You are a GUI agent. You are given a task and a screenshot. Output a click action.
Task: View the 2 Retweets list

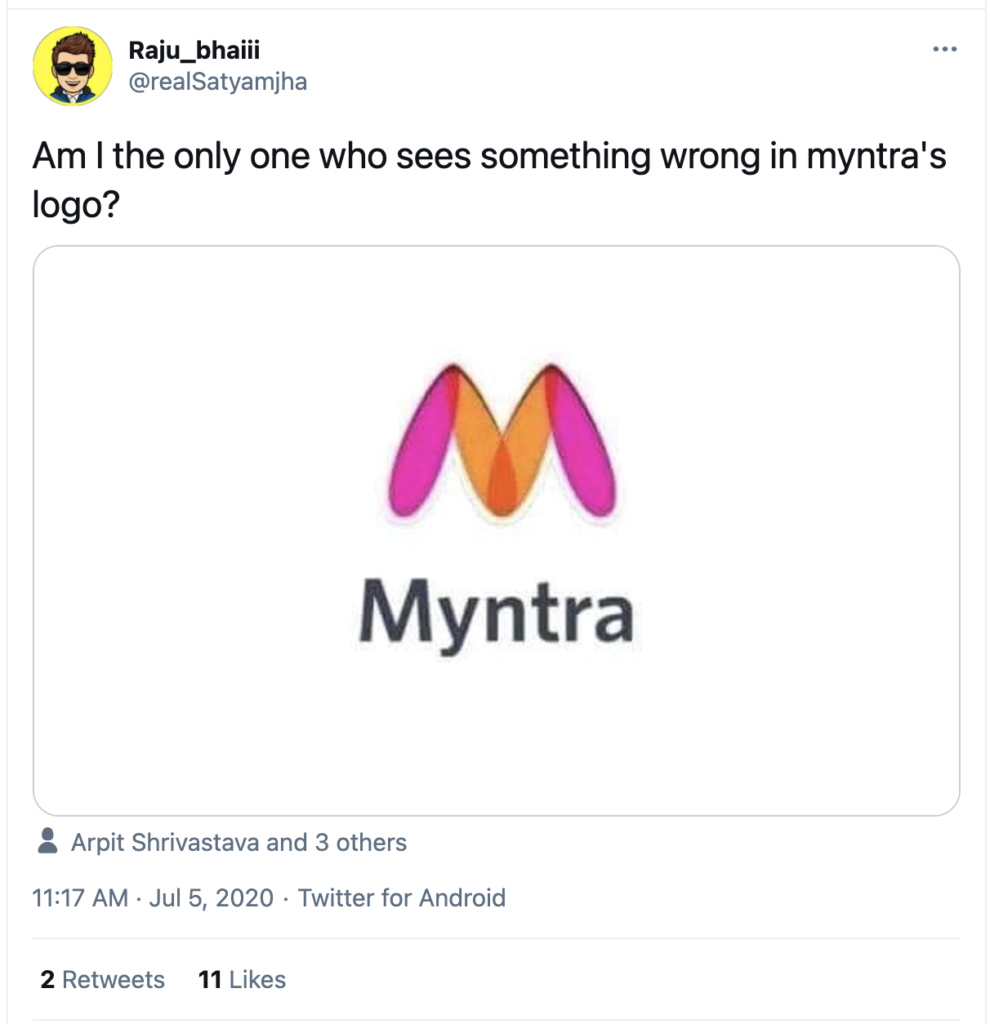click(103, 980)
